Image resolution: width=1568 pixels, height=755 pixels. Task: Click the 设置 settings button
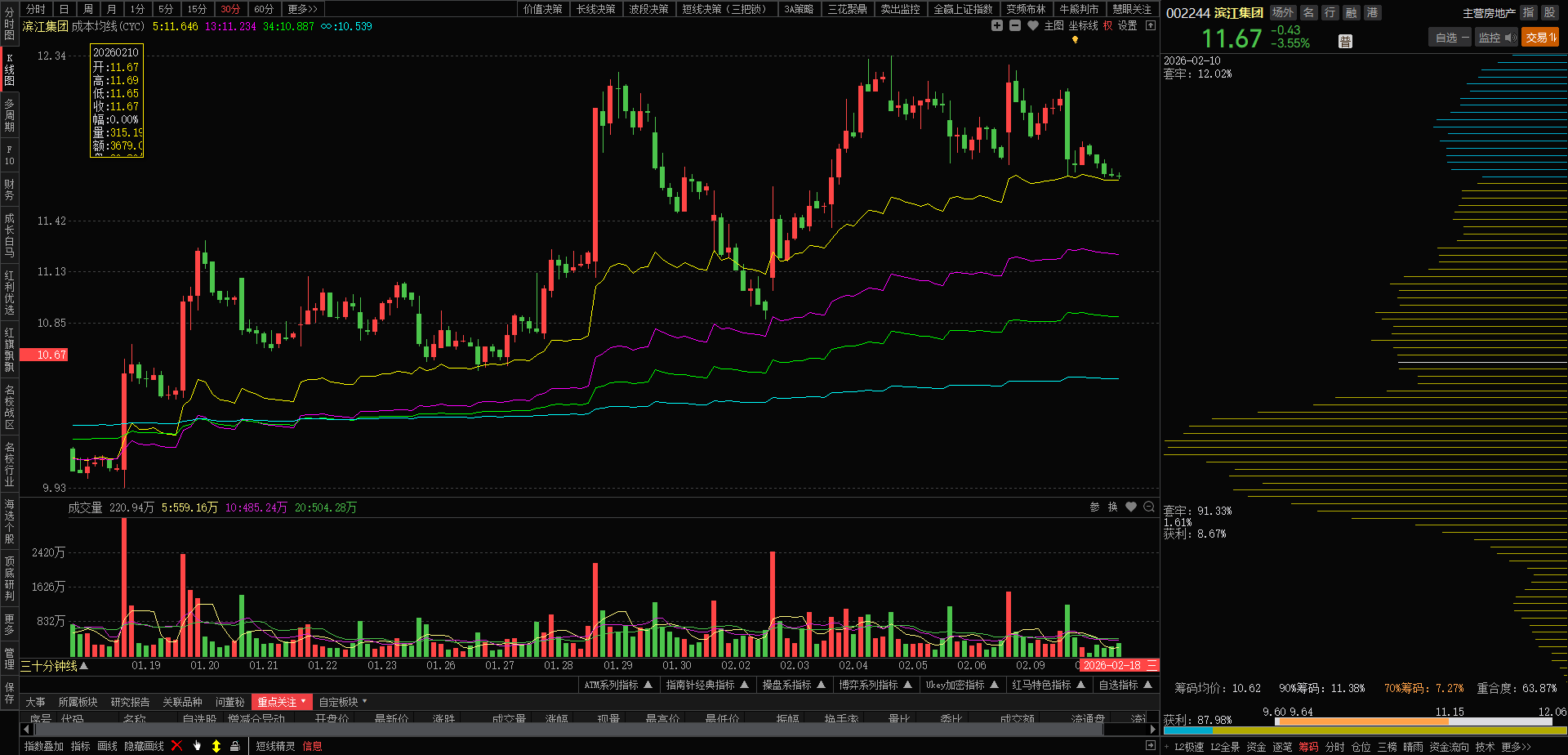[1128, 25]
